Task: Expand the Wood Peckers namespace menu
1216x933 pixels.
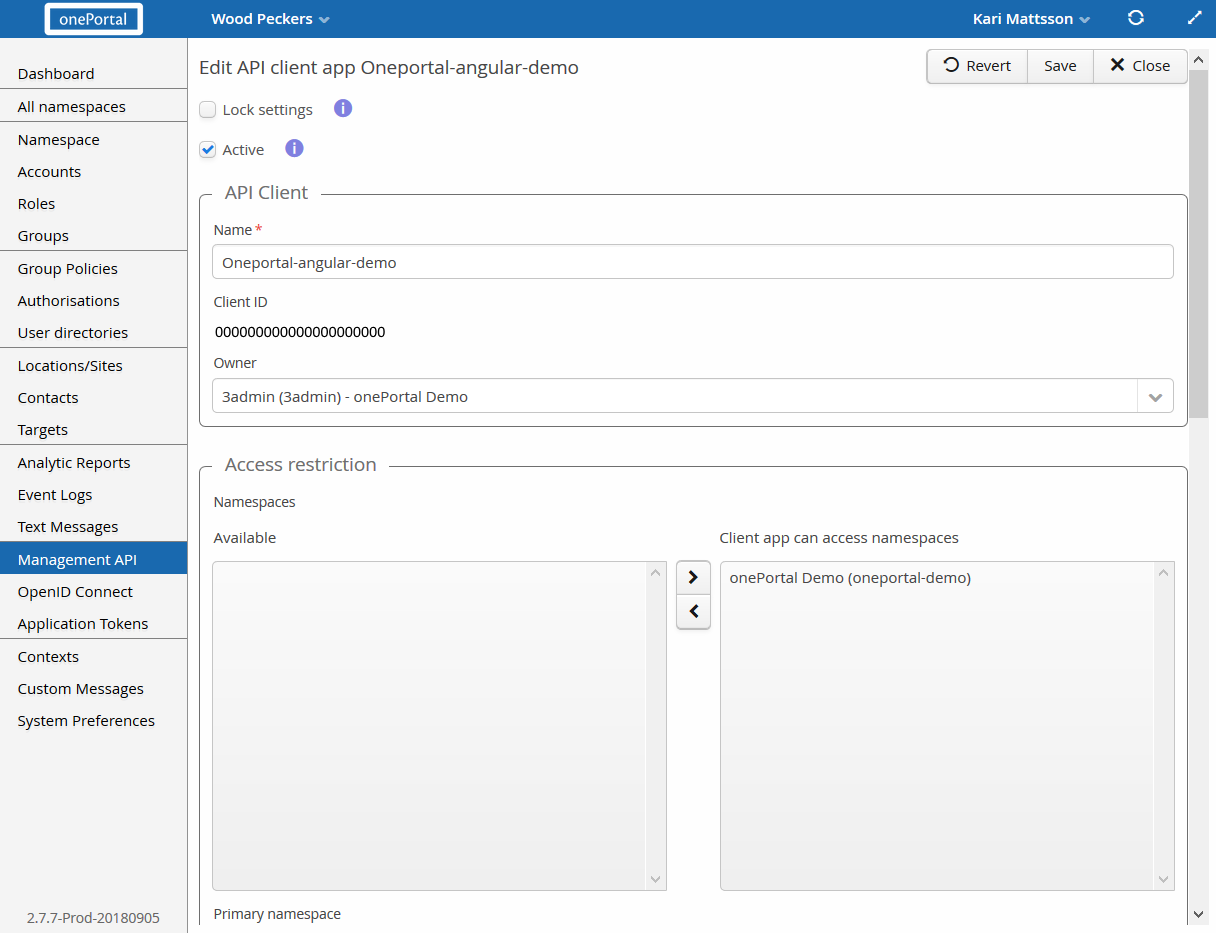Action: click(x=270, y=19)
